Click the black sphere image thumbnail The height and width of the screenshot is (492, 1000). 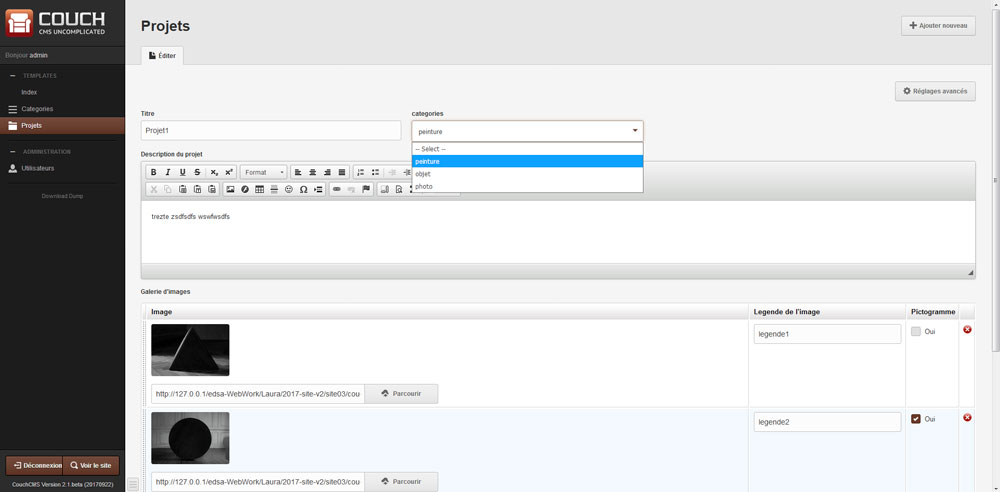[x=190, y=438]
